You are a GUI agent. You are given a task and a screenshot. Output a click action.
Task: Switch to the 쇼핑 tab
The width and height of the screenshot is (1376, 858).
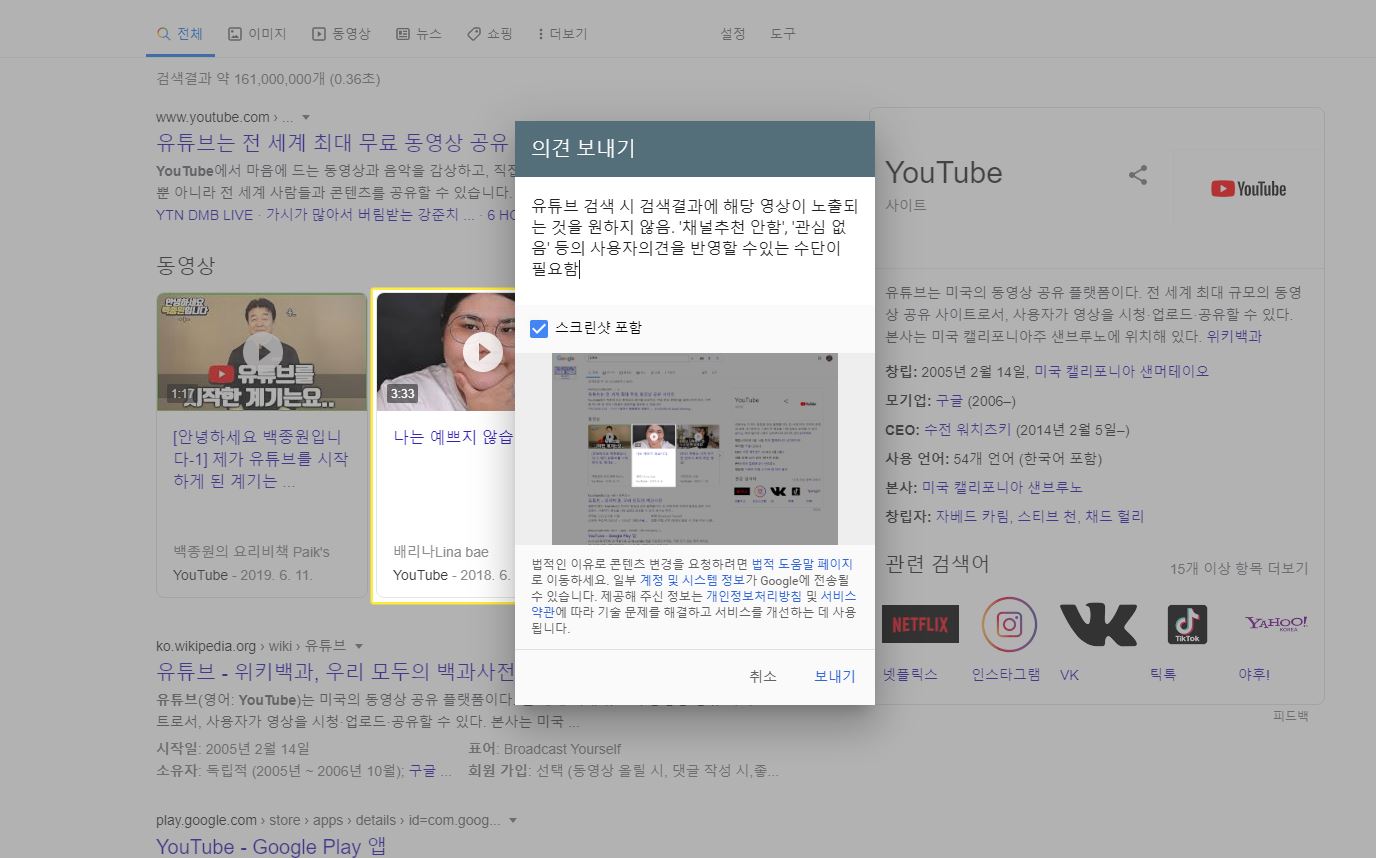[489, 33]
